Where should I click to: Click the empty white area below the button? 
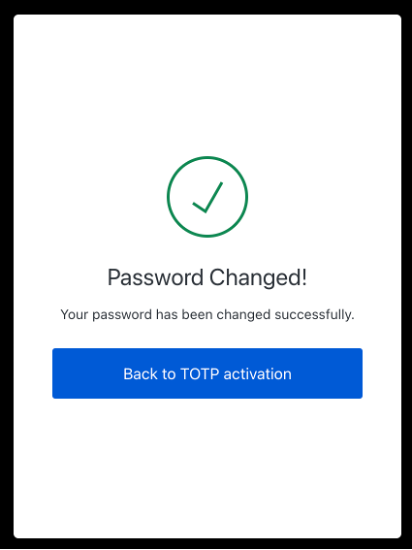(x=207, y=467)
